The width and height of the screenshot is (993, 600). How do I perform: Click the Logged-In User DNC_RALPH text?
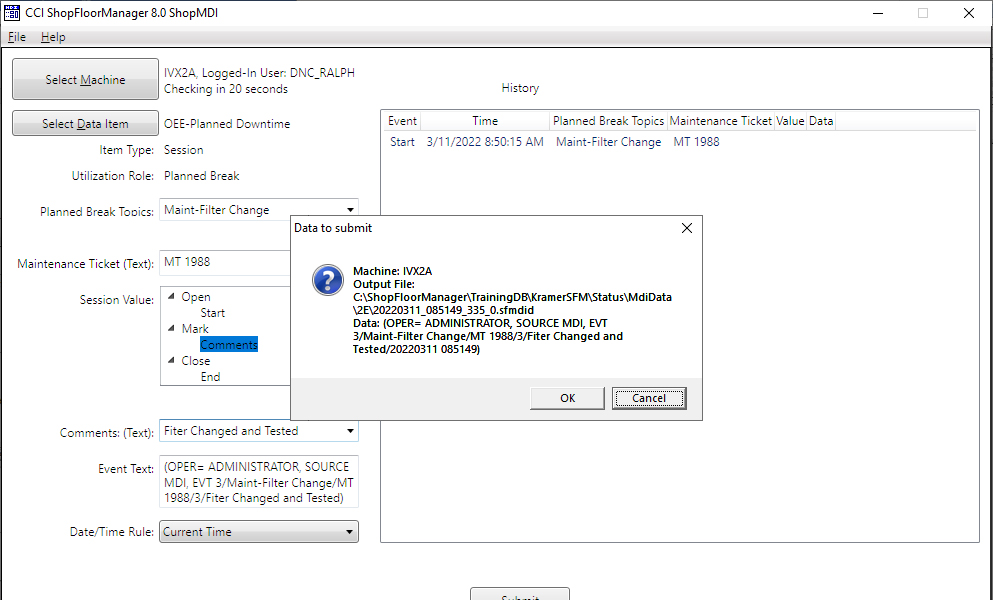click(278, 73)
